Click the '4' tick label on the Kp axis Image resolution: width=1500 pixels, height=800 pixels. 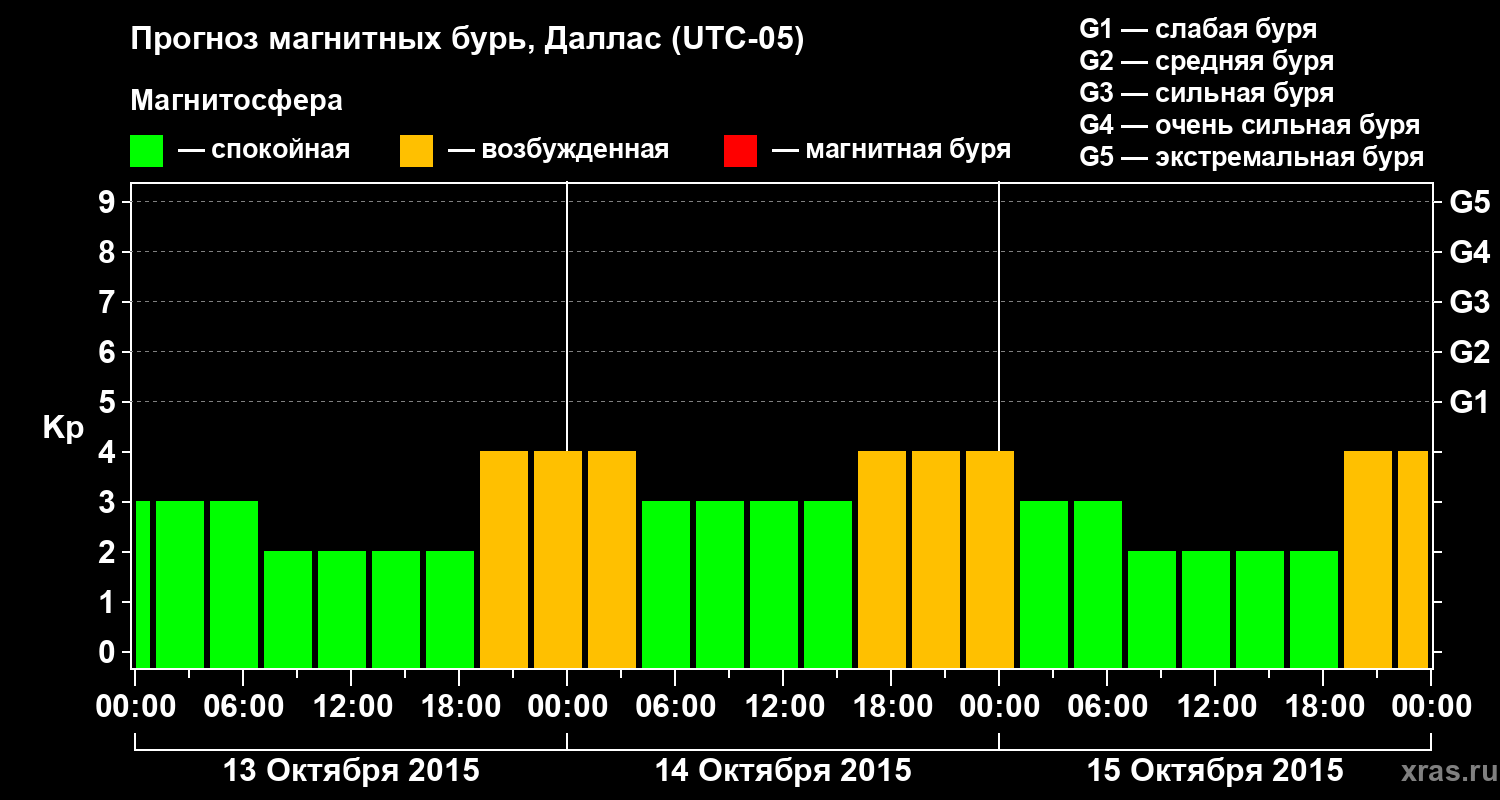pos(109,452)
